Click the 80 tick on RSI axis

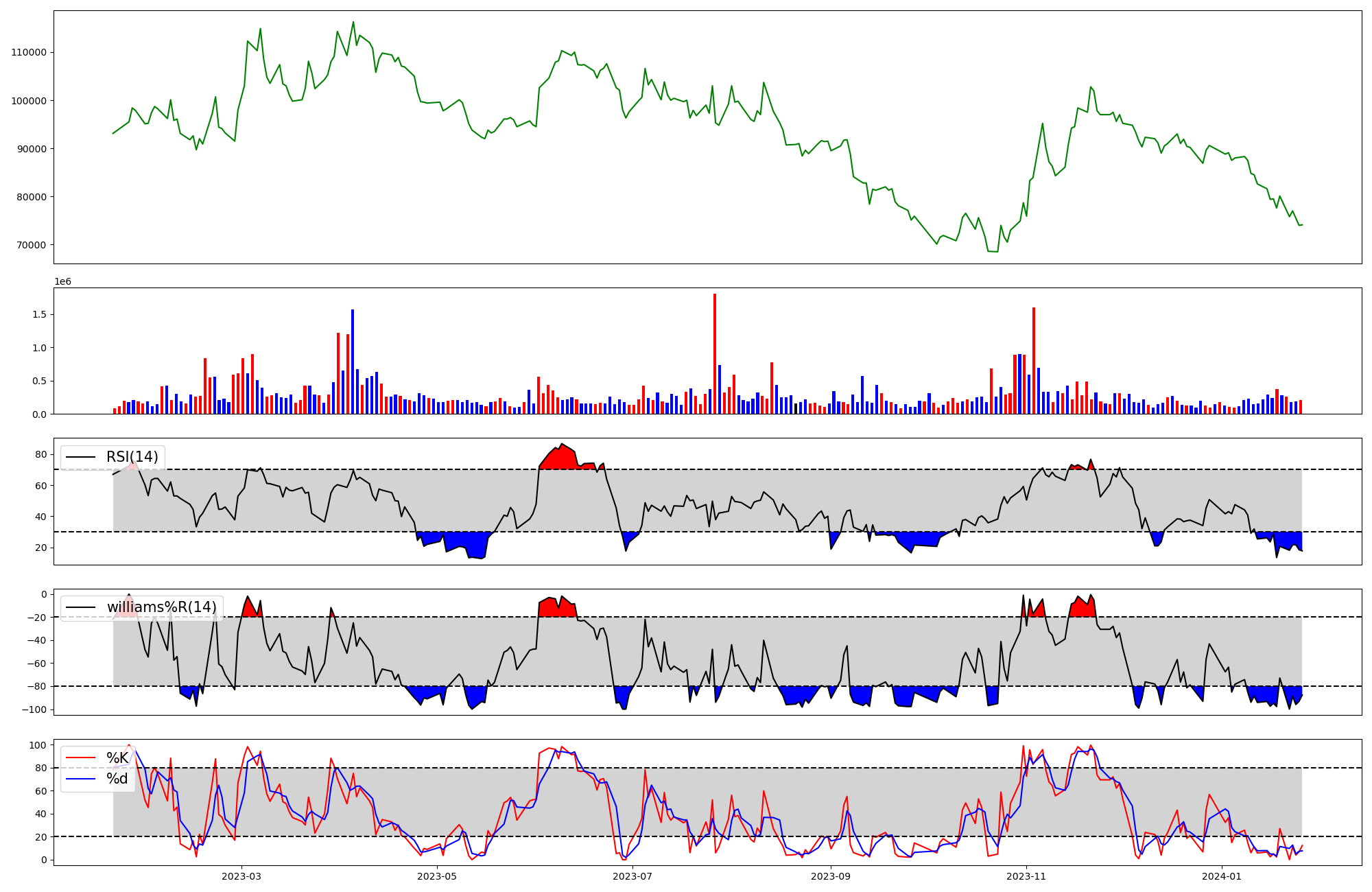(41, 454)
